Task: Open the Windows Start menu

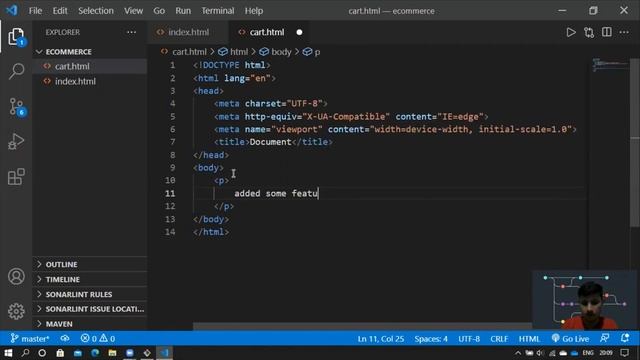Action: (x=8, y=353)
